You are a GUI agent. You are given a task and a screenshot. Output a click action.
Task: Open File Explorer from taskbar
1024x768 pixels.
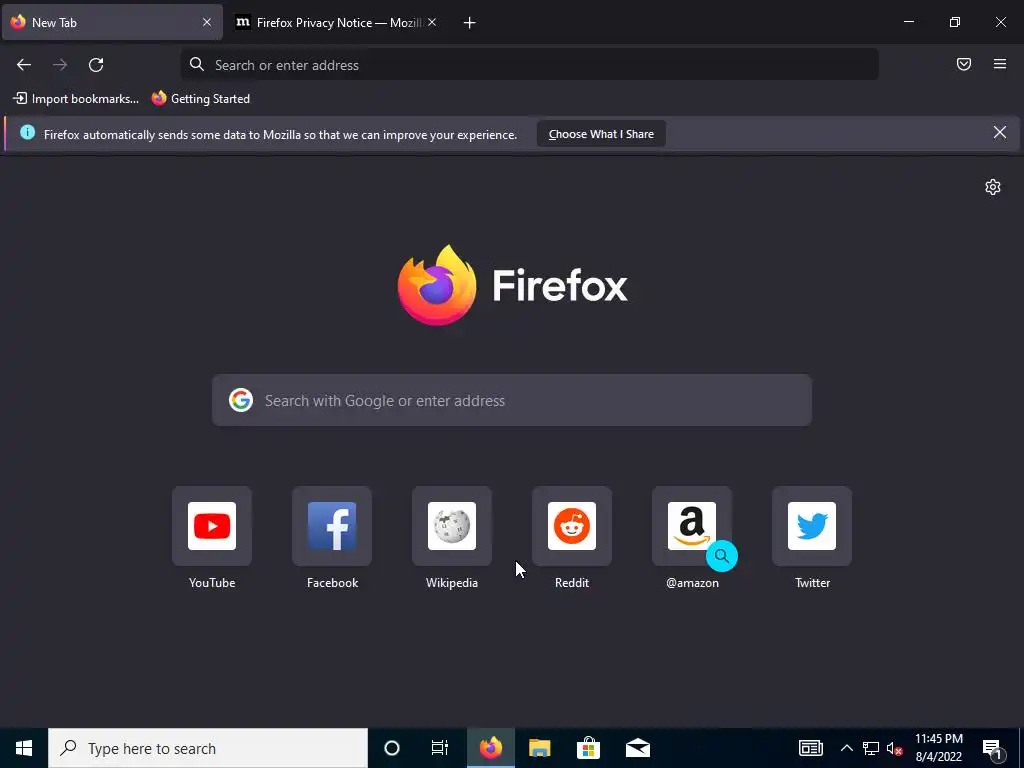(539, 748)
